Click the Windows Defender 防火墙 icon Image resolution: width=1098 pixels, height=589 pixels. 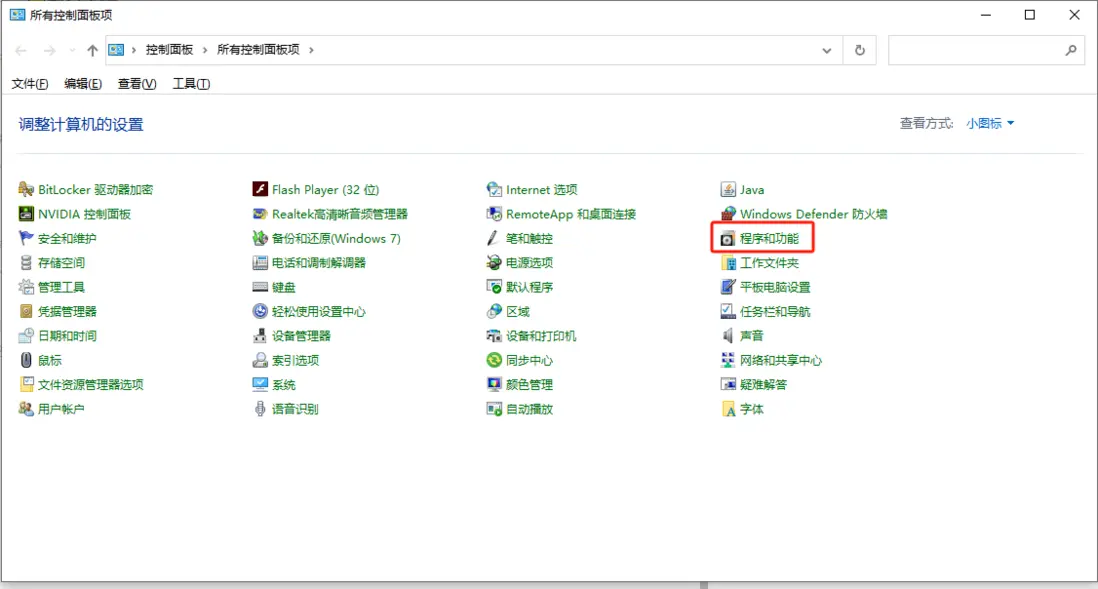[728, 214]
